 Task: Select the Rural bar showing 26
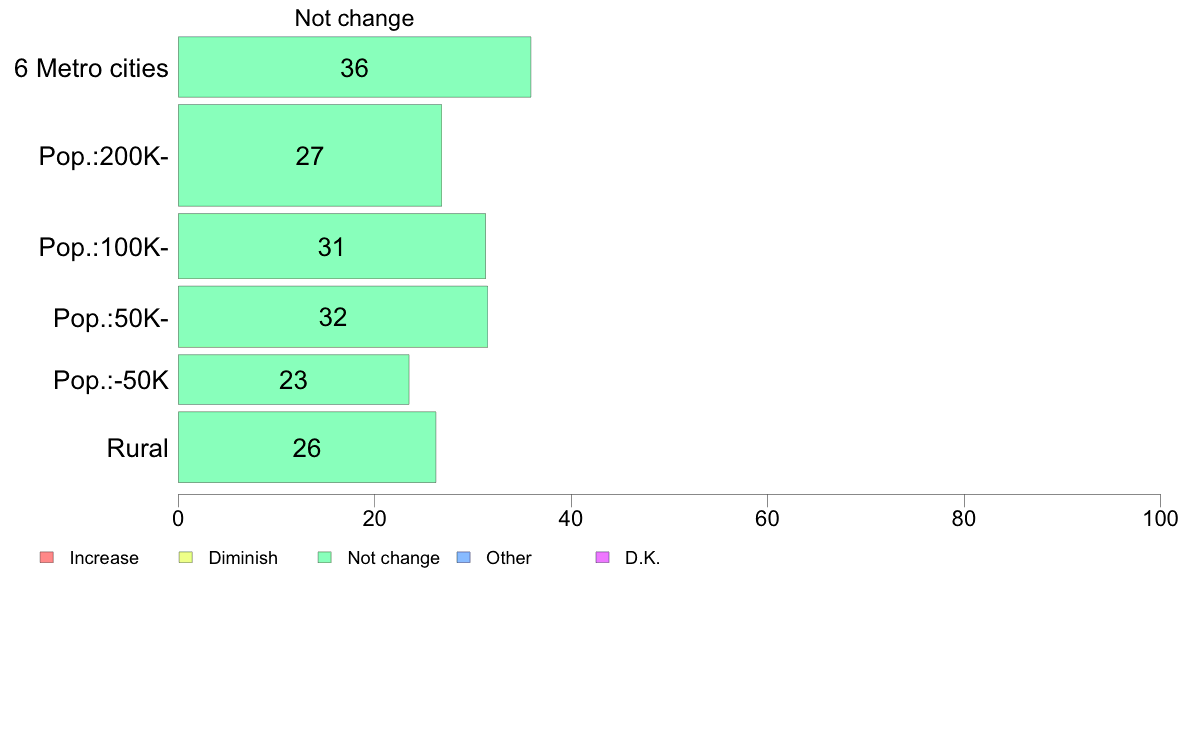tap(307, 447)
